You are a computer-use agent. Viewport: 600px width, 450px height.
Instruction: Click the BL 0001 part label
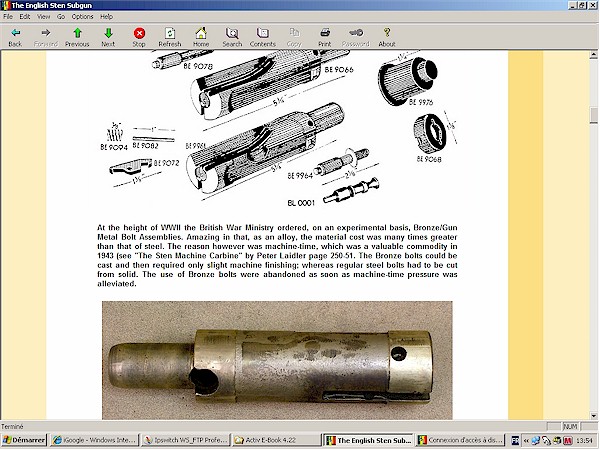point(301,203)
